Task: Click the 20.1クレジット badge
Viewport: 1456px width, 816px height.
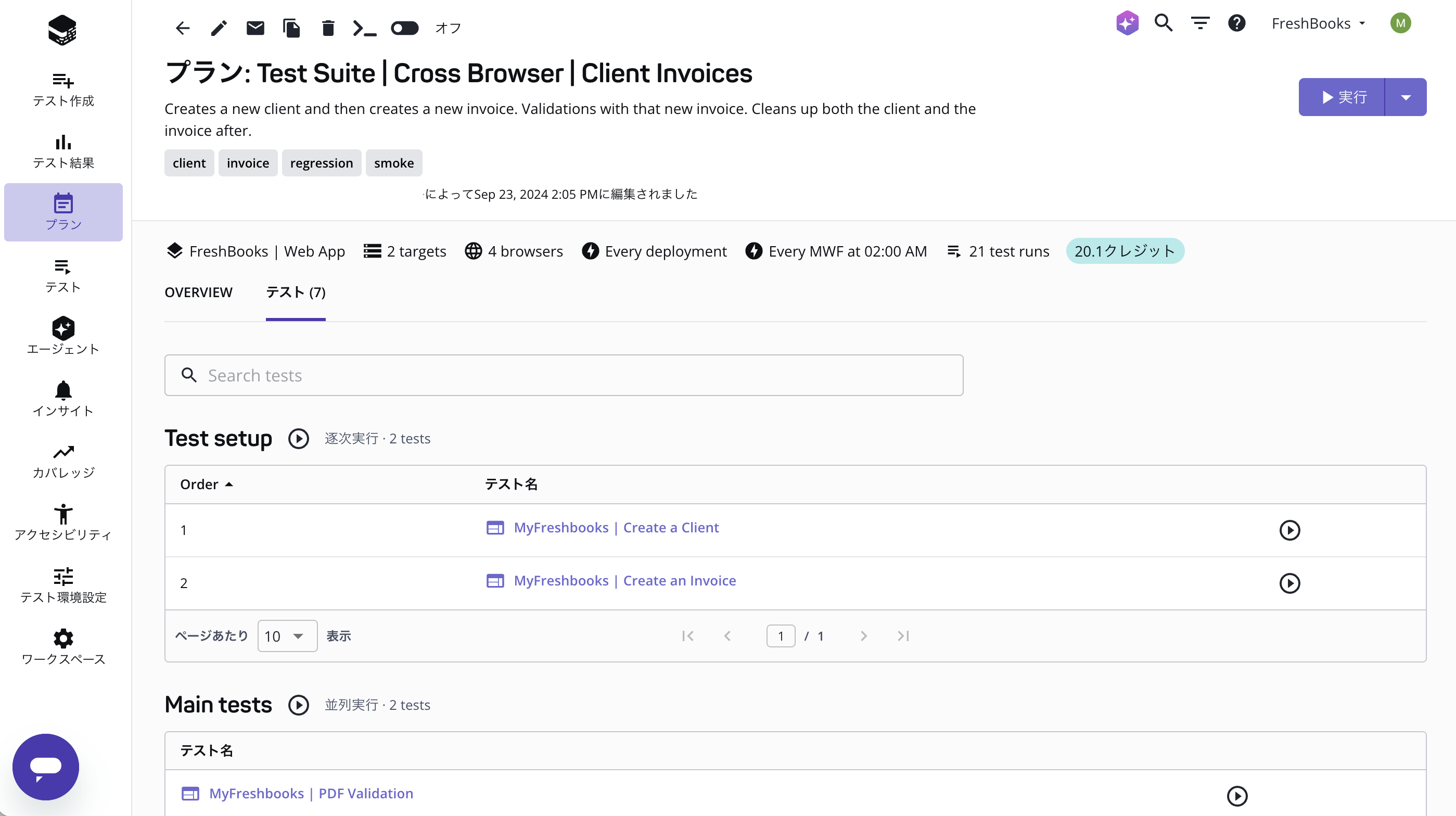Action: click(1125, 251)
